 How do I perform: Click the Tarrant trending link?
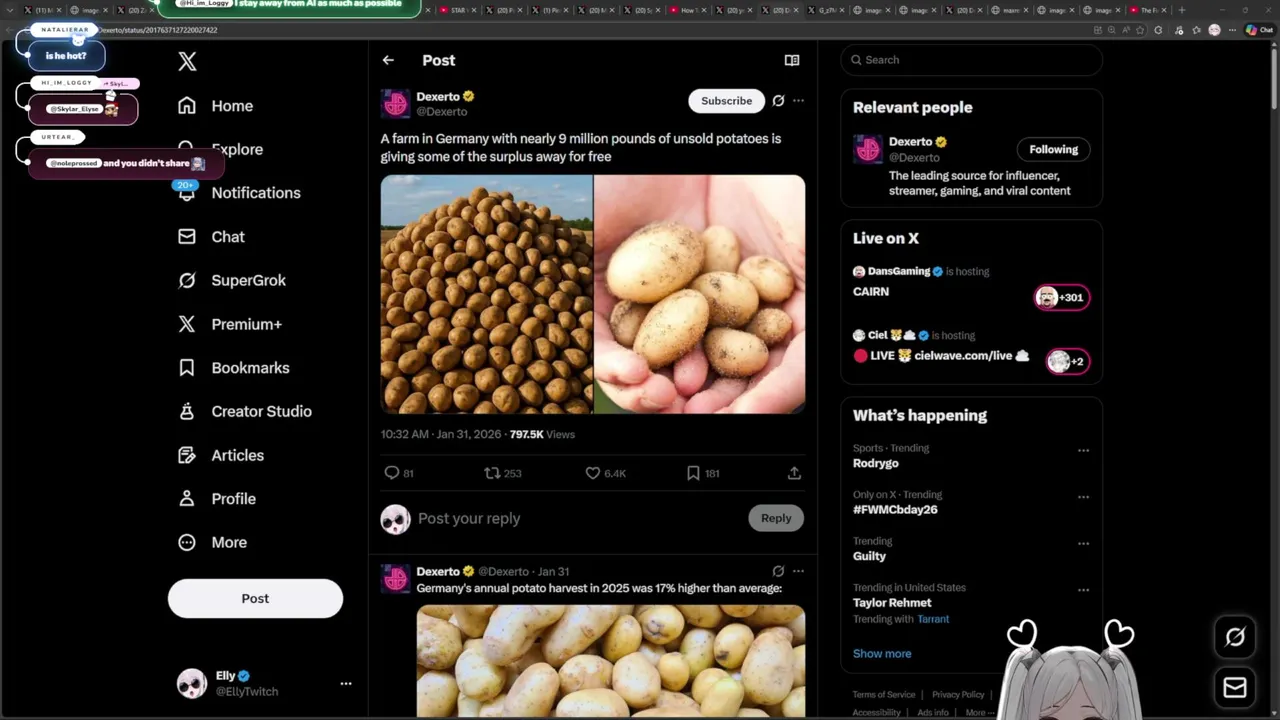tap(933, 619)
